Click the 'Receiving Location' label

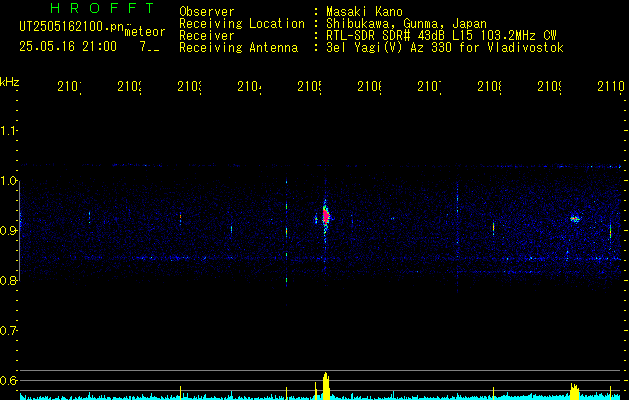[x=242, y=24]
